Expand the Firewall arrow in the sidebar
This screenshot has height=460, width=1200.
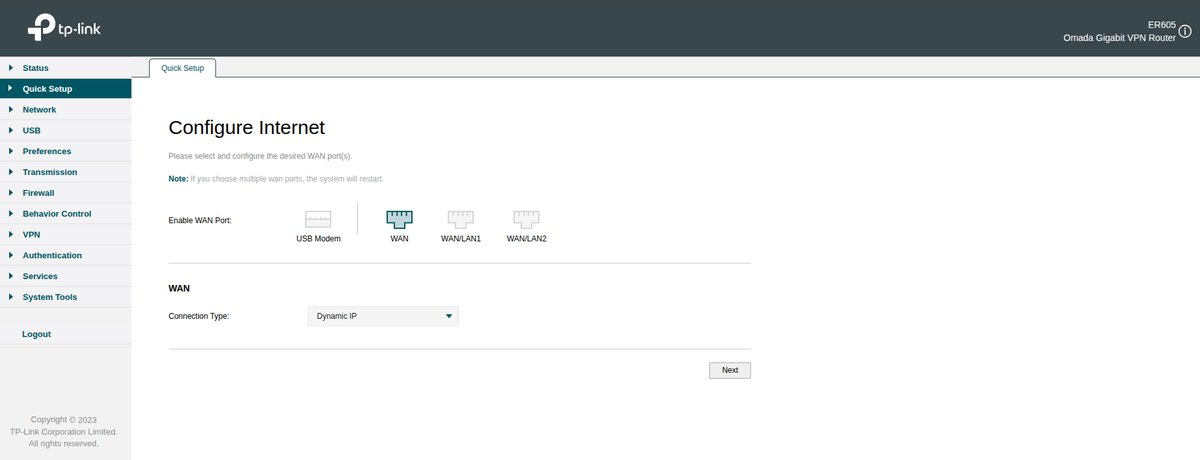tap(10, 193)
